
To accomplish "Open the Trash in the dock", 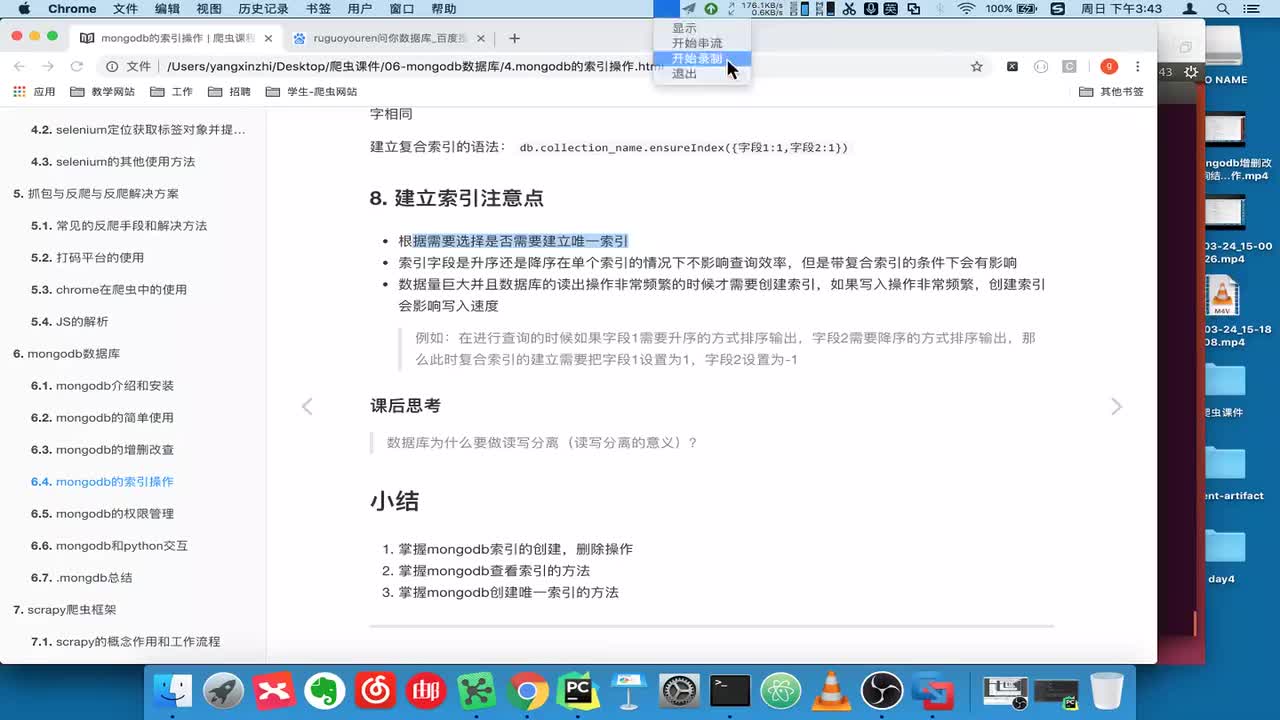I will pos(1107,690).
